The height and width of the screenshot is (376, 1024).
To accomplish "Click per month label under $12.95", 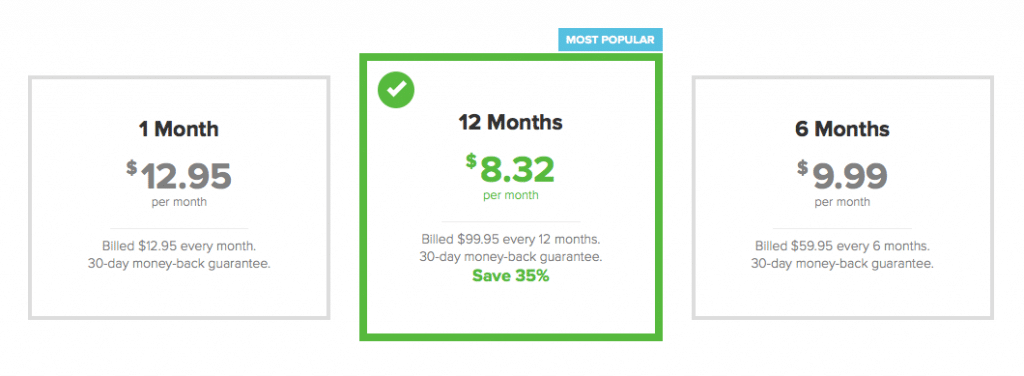I will click(179, 202).
